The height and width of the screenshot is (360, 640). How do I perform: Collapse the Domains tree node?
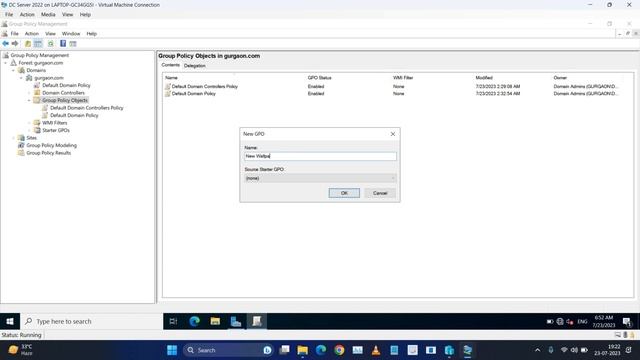(13, 70)
